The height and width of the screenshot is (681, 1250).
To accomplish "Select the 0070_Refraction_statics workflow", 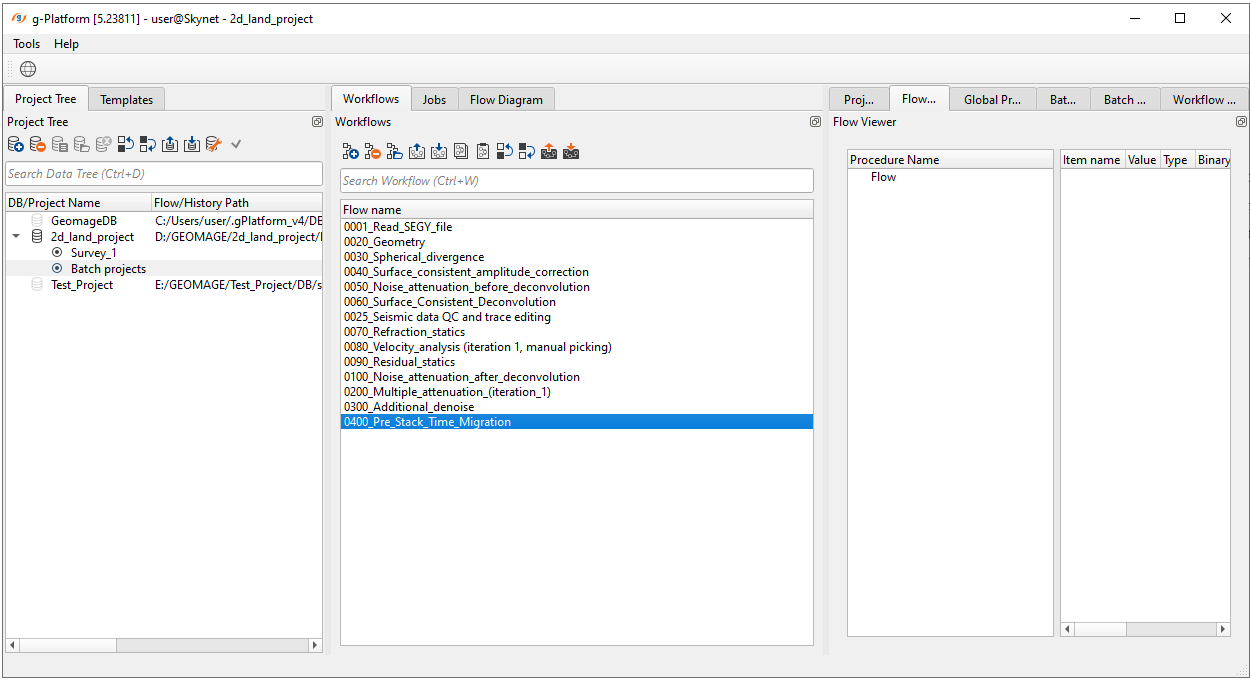I will pyautogui.click(x=404, y=332).
